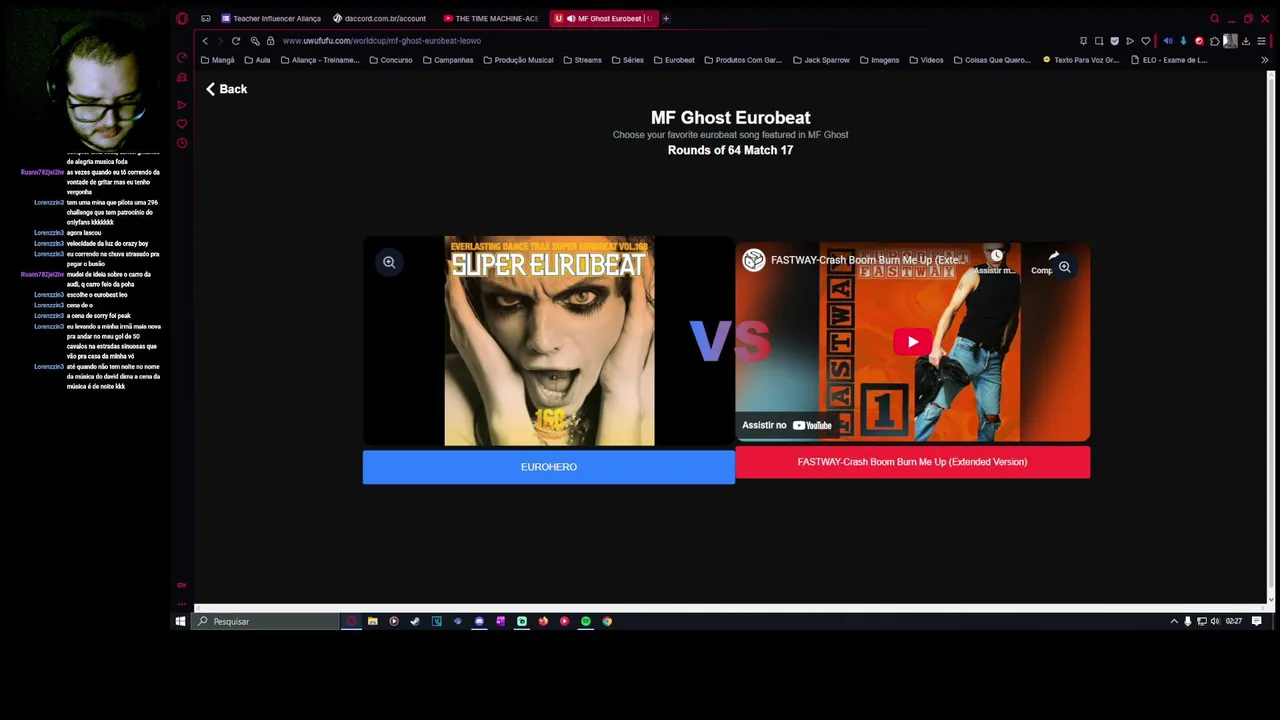Open Texto Para Voz Gr... bookmark
Screen dimensions: 1280x720
point(1080,60)
